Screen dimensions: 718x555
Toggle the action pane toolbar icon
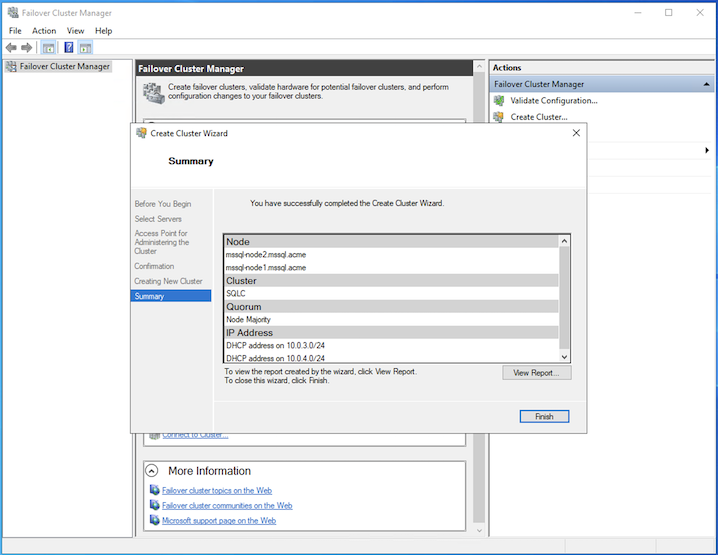[85, 47]
